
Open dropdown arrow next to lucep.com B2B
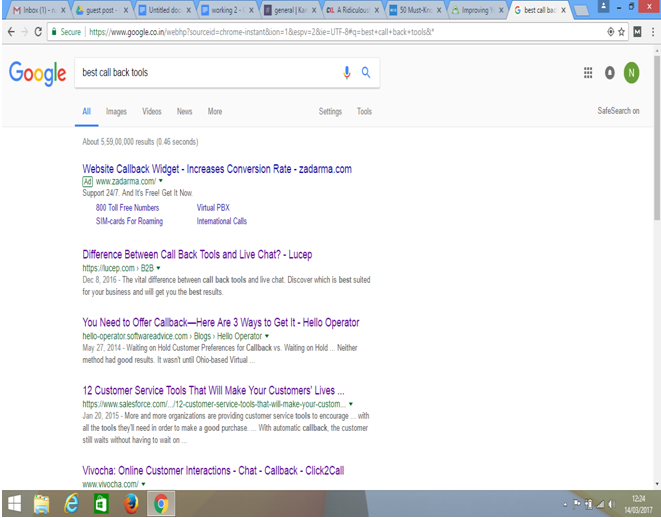tap(159, 268)
